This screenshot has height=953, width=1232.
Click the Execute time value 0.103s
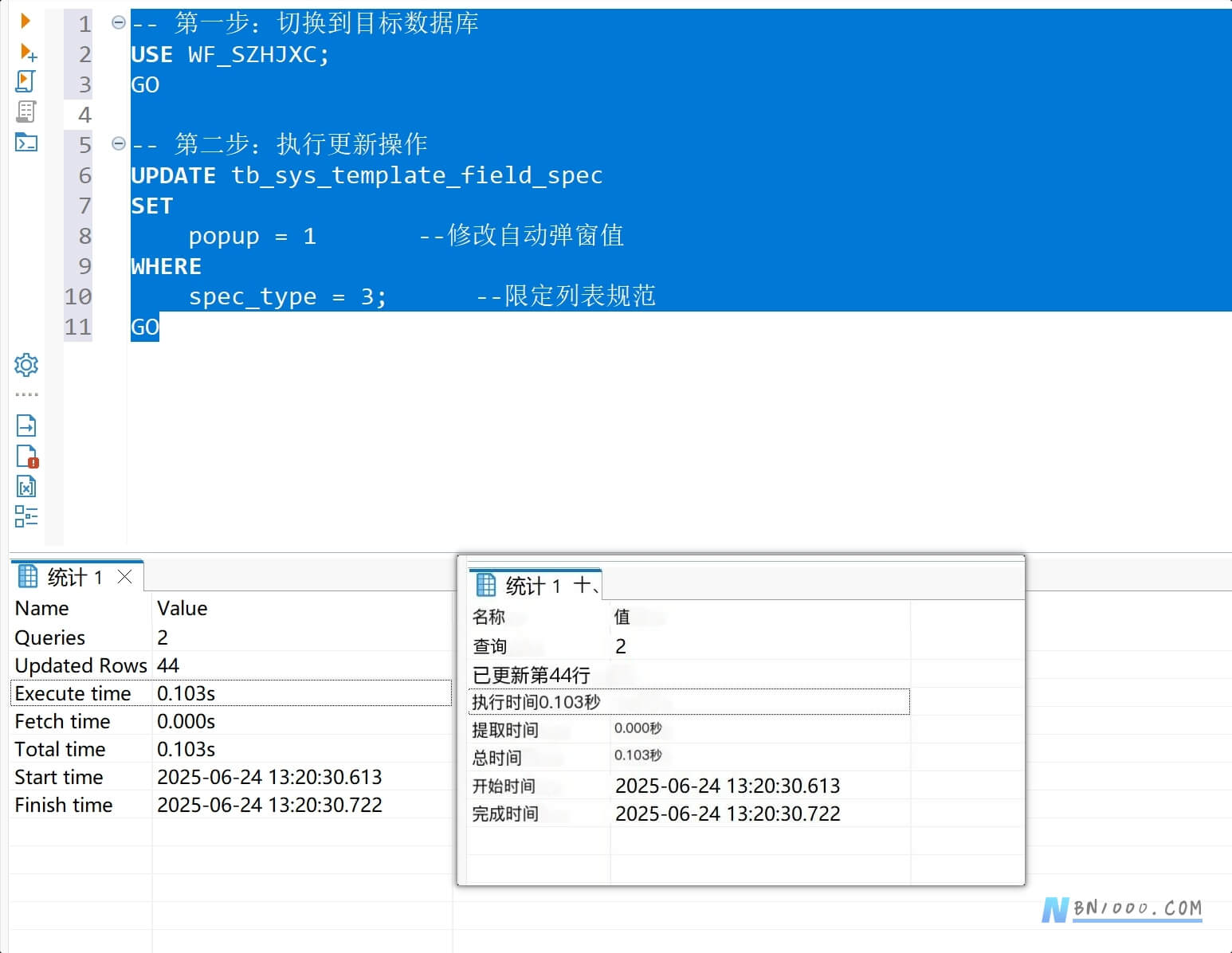tap(186, 693)
